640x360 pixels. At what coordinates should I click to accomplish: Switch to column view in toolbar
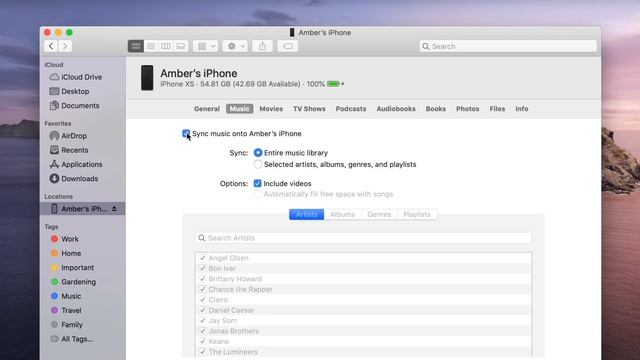pyautogui.click(x=166, y=46)
